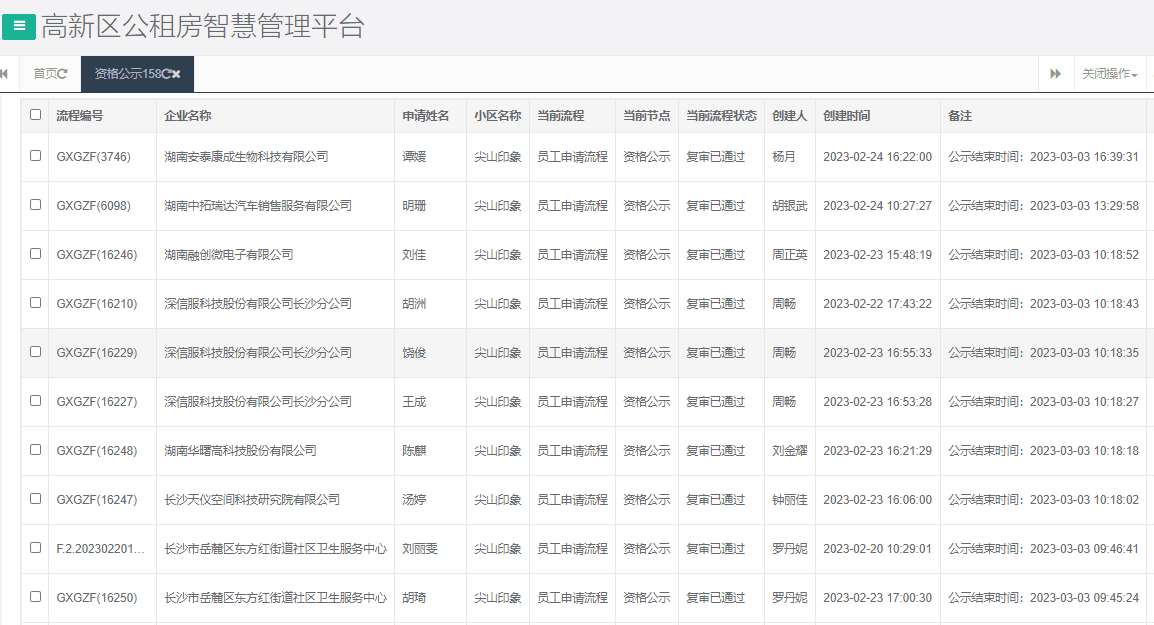
Task: Select checkbox on 汤婷's application row
Action: click(35, 499)
